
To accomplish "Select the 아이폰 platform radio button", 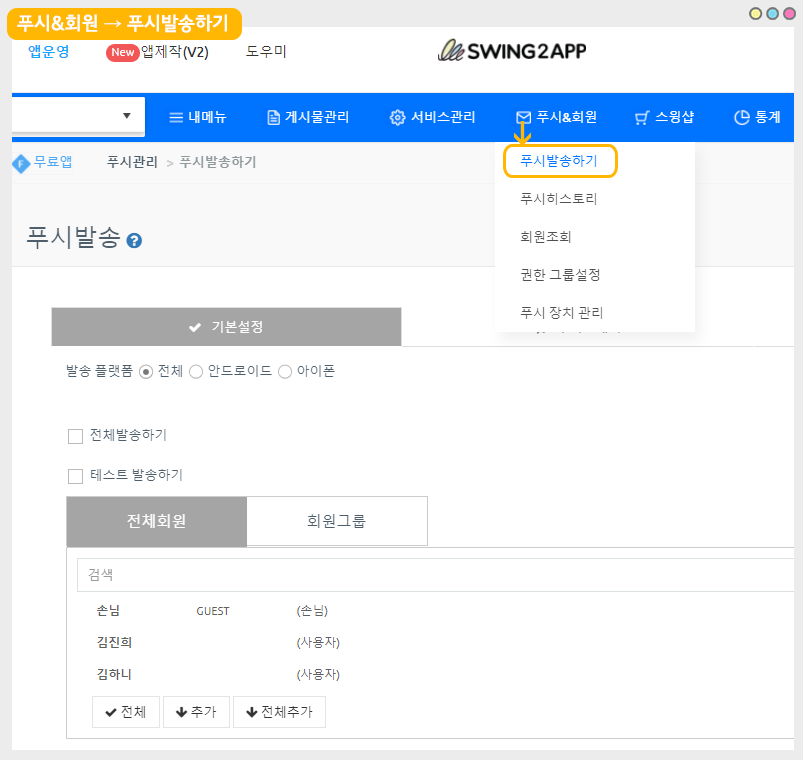I will (x=285, y=372).
